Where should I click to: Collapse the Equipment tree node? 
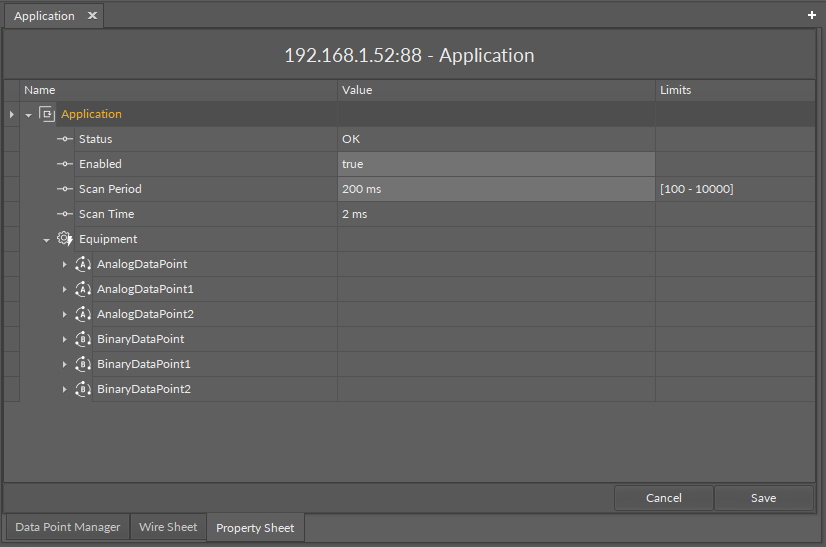point(46,240)
